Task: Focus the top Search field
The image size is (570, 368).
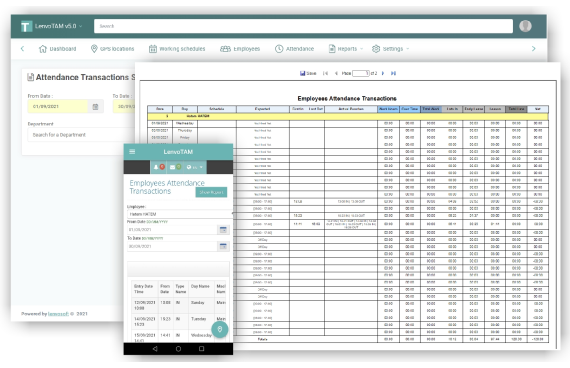Action: pyautogui.click(x=303, y=26)
